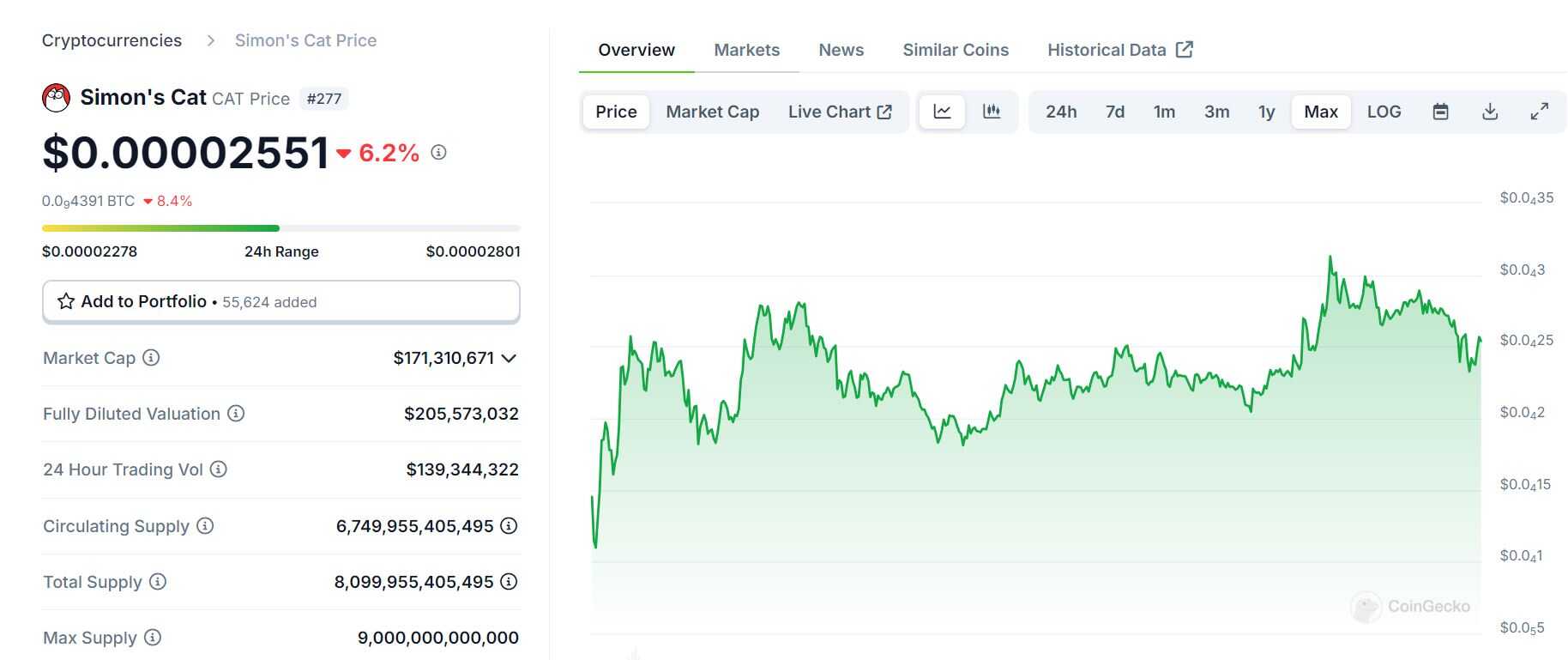Select Price chart mode
The width and height of the screenshot is (1568, 660).
click(616, 112)
